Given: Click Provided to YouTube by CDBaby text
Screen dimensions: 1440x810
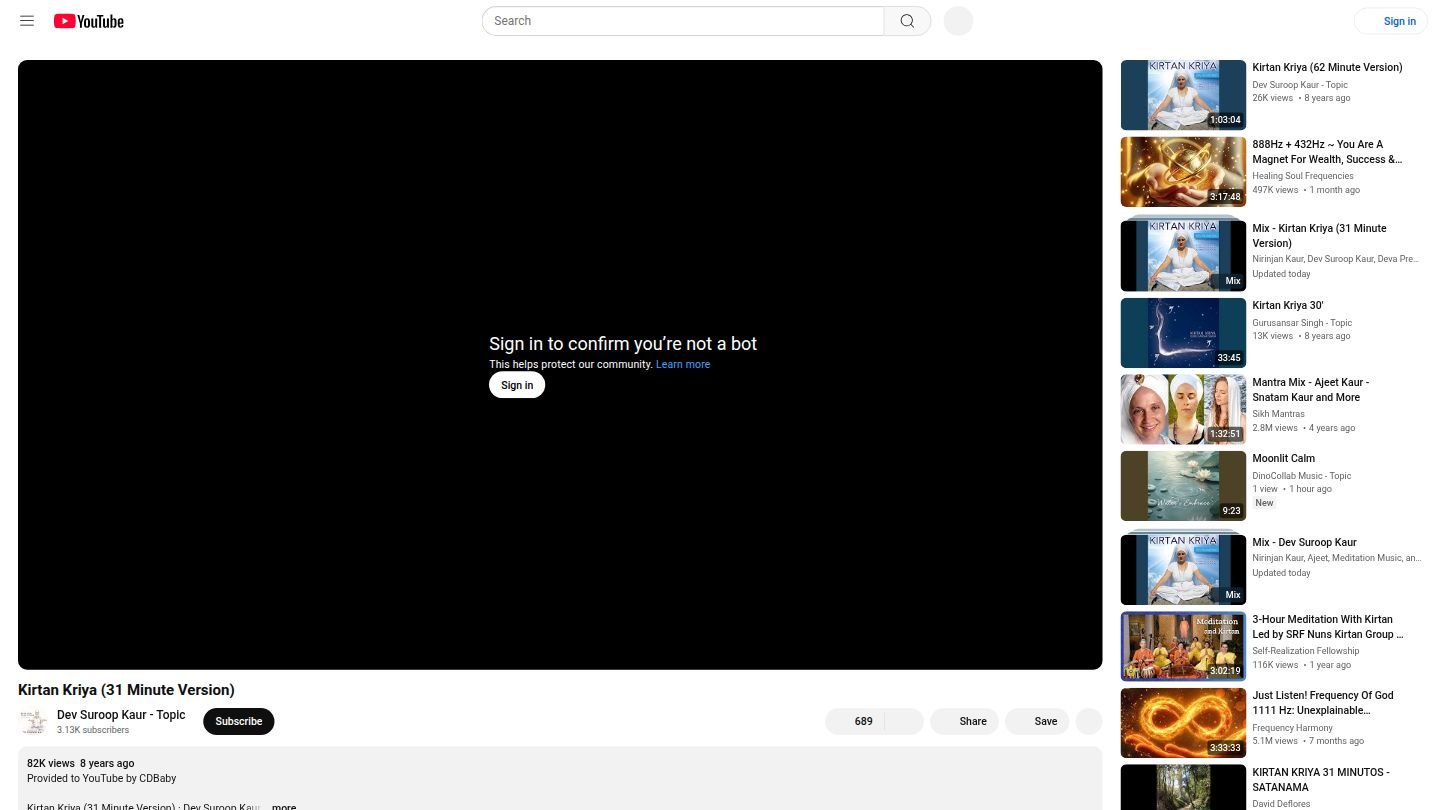Looking at the screenshot, I should pos(102,778).
